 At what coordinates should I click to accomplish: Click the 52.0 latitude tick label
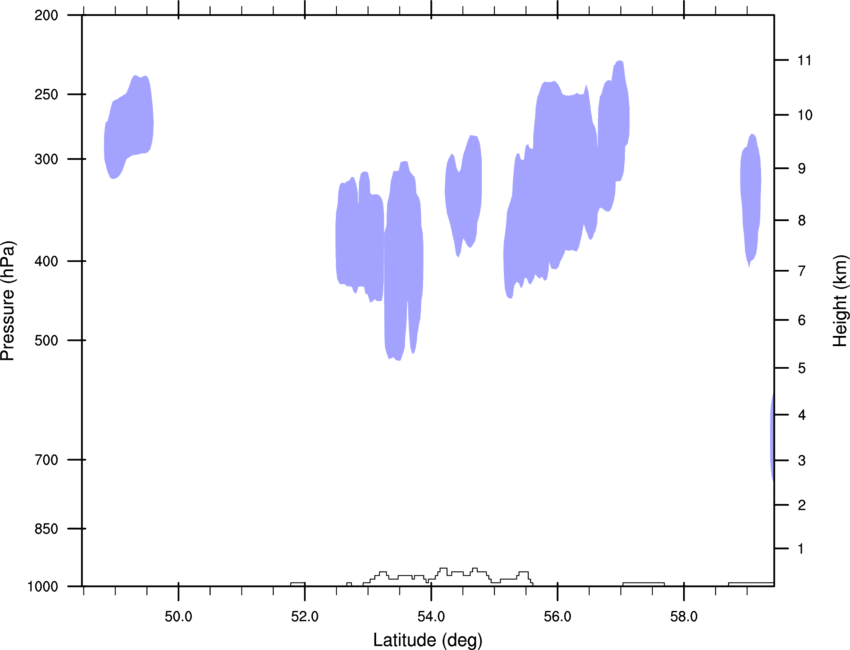[305, 617]
